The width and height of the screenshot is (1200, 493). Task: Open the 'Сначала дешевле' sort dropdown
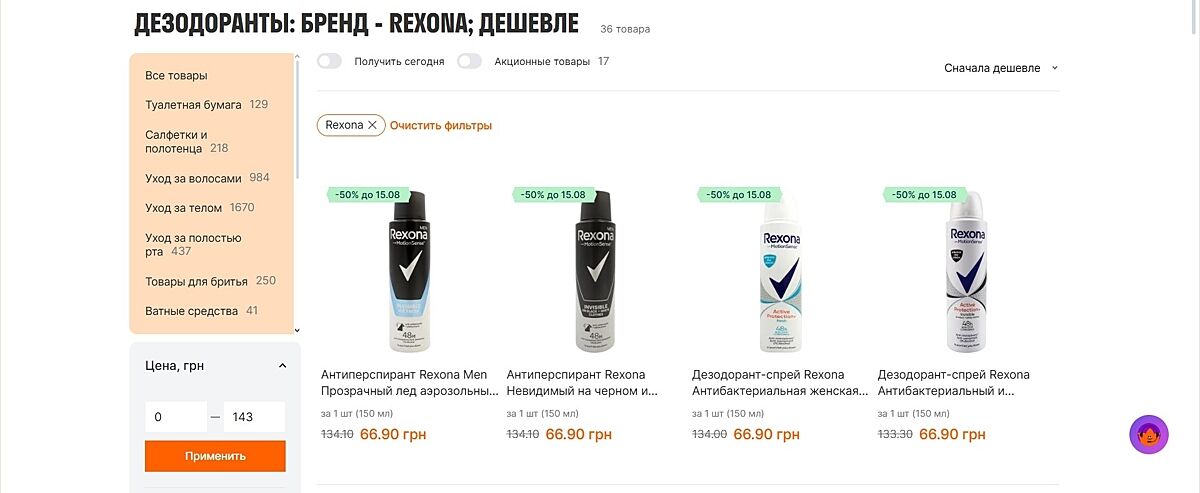(x=1001, y=68)
